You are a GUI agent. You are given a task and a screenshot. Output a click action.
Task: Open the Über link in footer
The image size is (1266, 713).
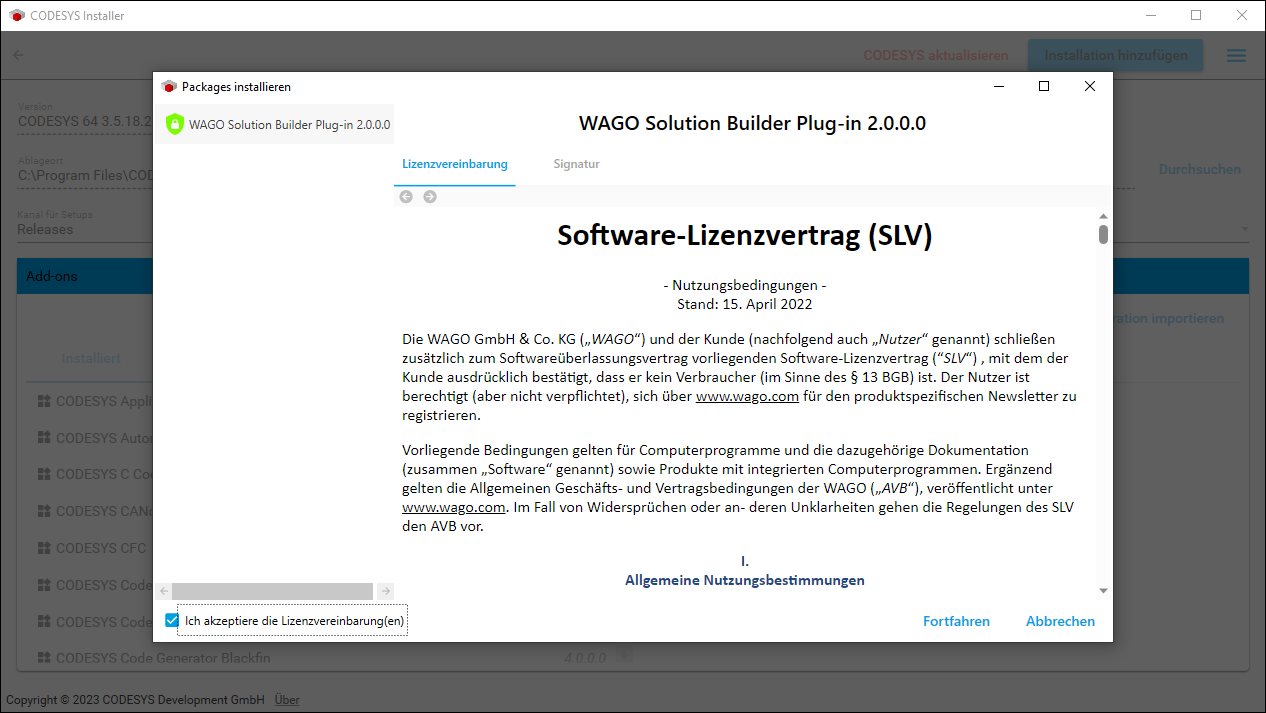pos(287,700)
